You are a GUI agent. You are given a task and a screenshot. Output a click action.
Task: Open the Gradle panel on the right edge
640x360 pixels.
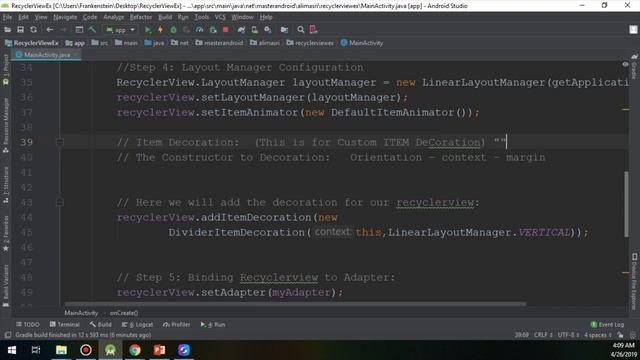pos(634,67)
